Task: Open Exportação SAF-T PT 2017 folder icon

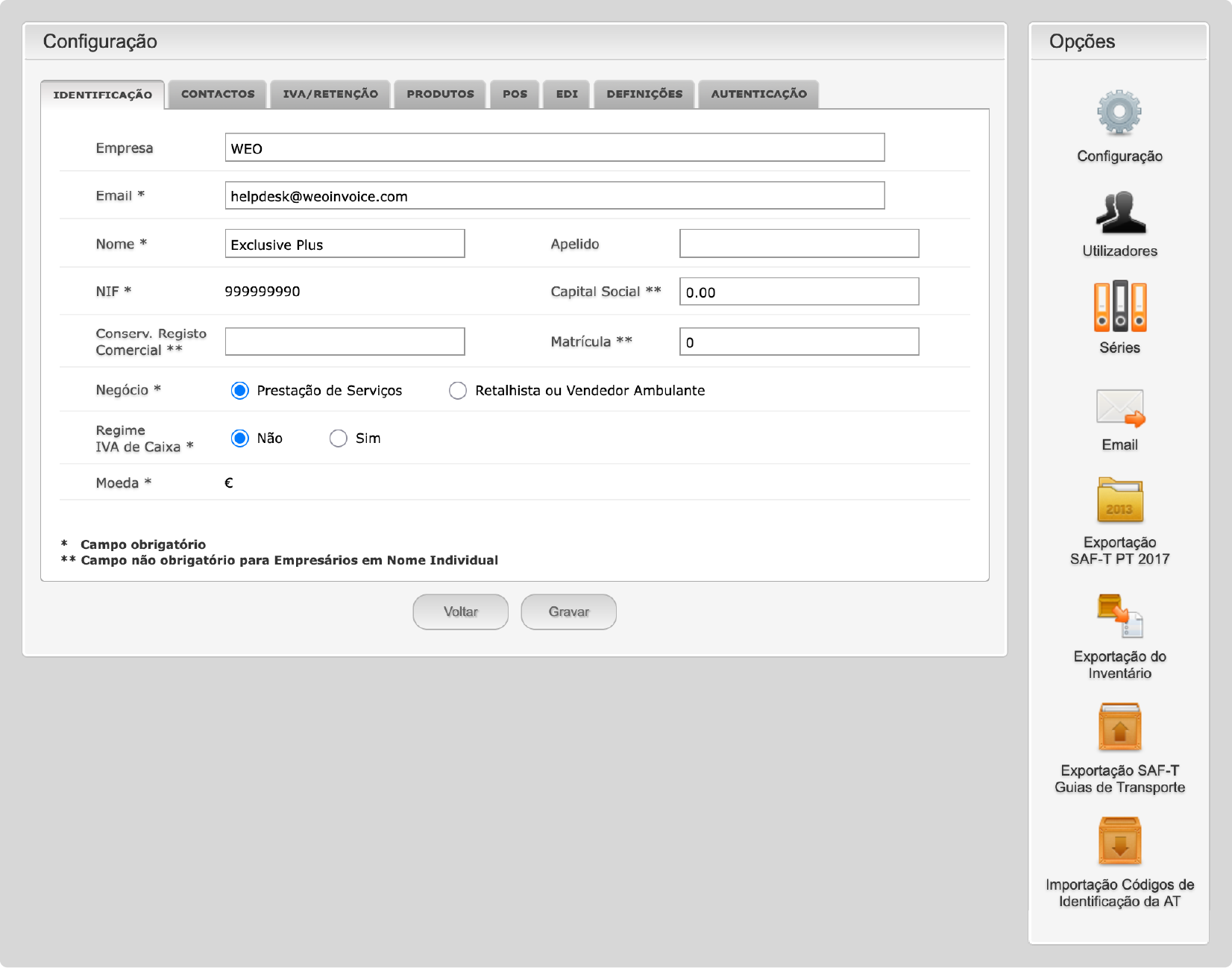Action: click(1119, 500)
